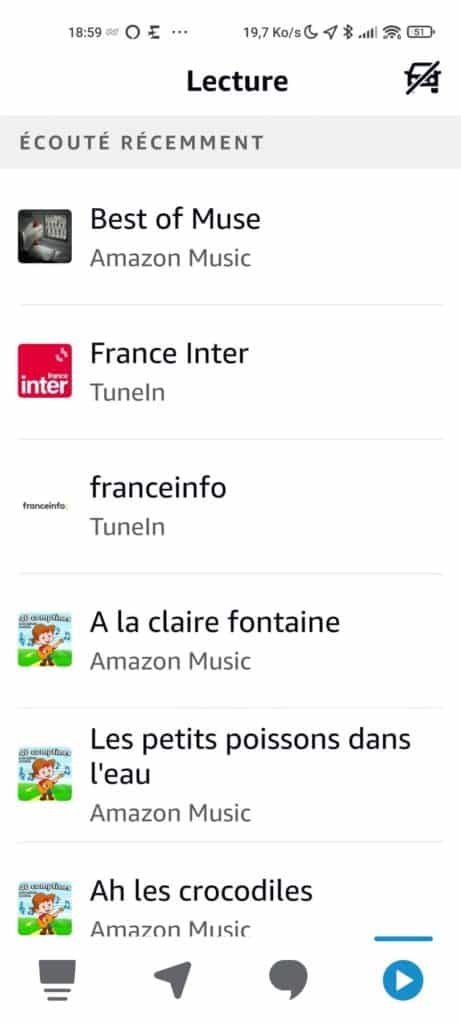Screen dimensions: 461x1024
Task: Play Best of Muse from Amazon Music
Action: [x=230, y=237]
